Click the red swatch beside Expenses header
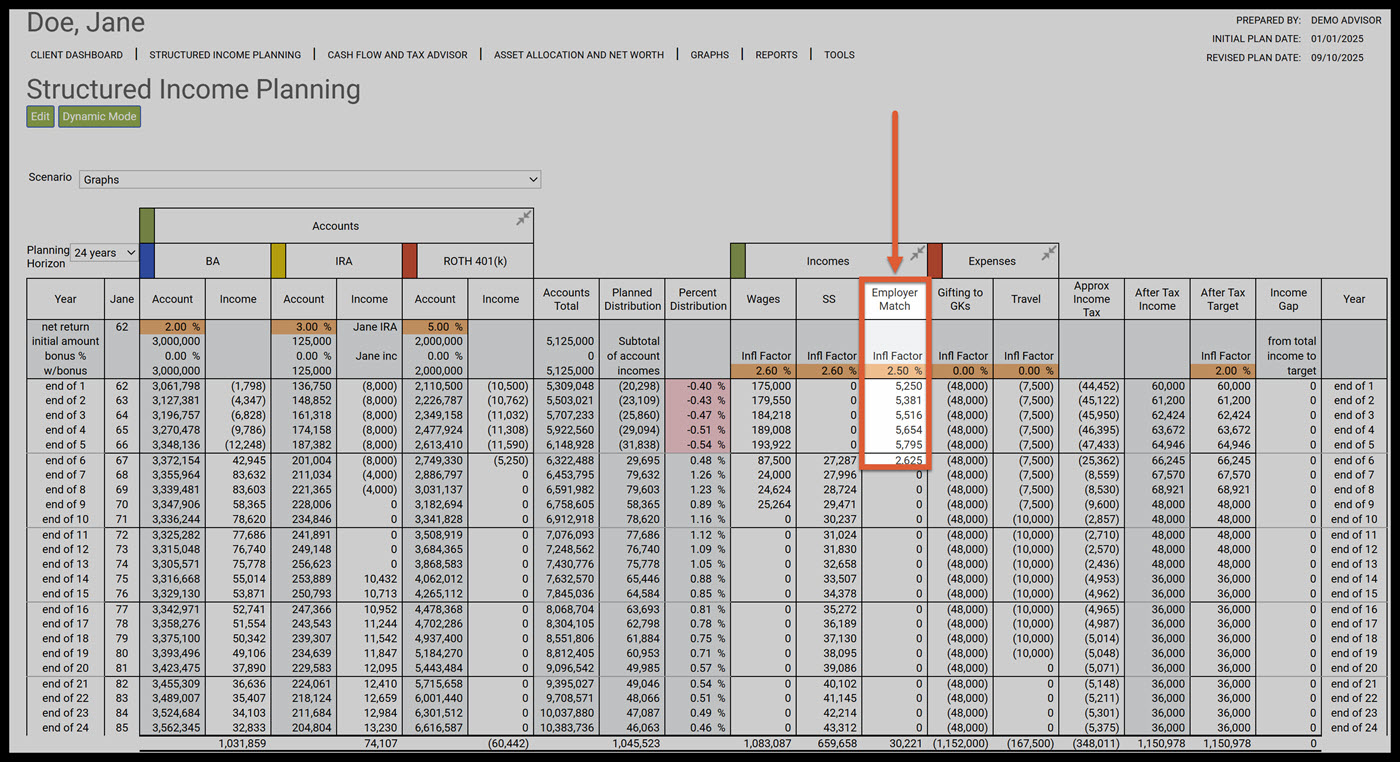This screenshot has height=762, width=1400. (935, 261)
